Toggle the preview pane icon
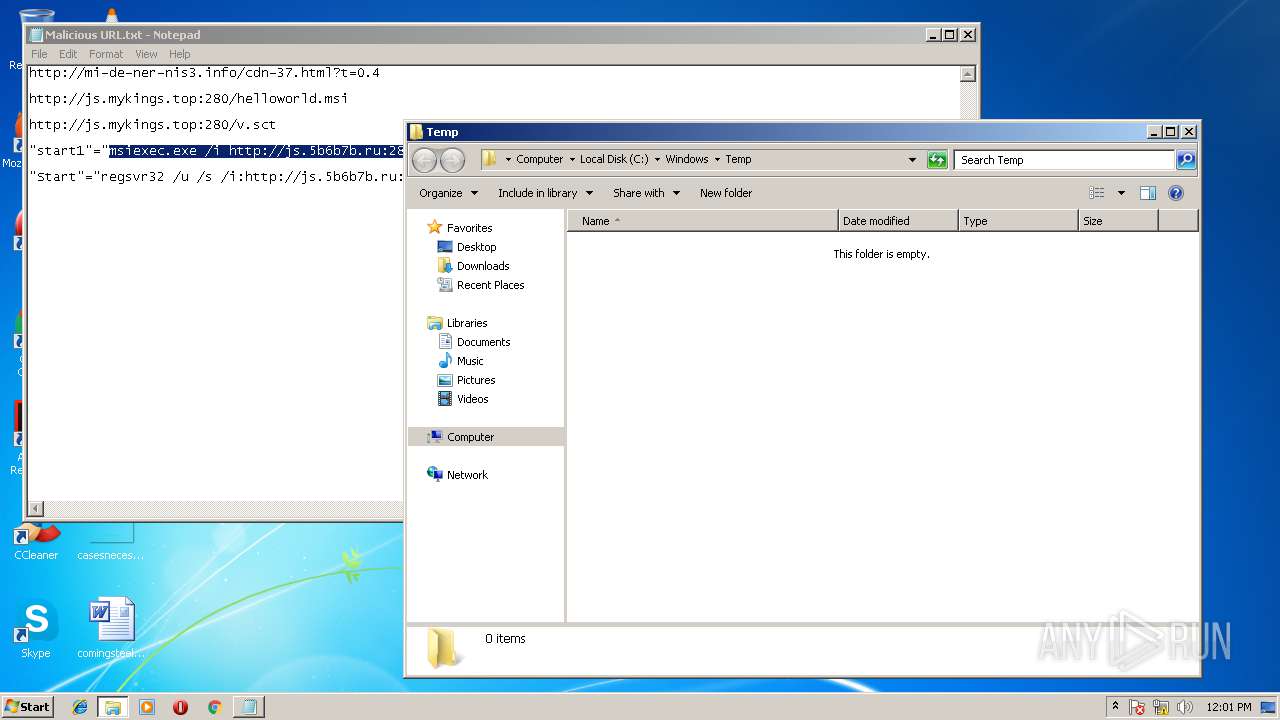This screenshot has width=1280, height=720. pos(1148,193)
